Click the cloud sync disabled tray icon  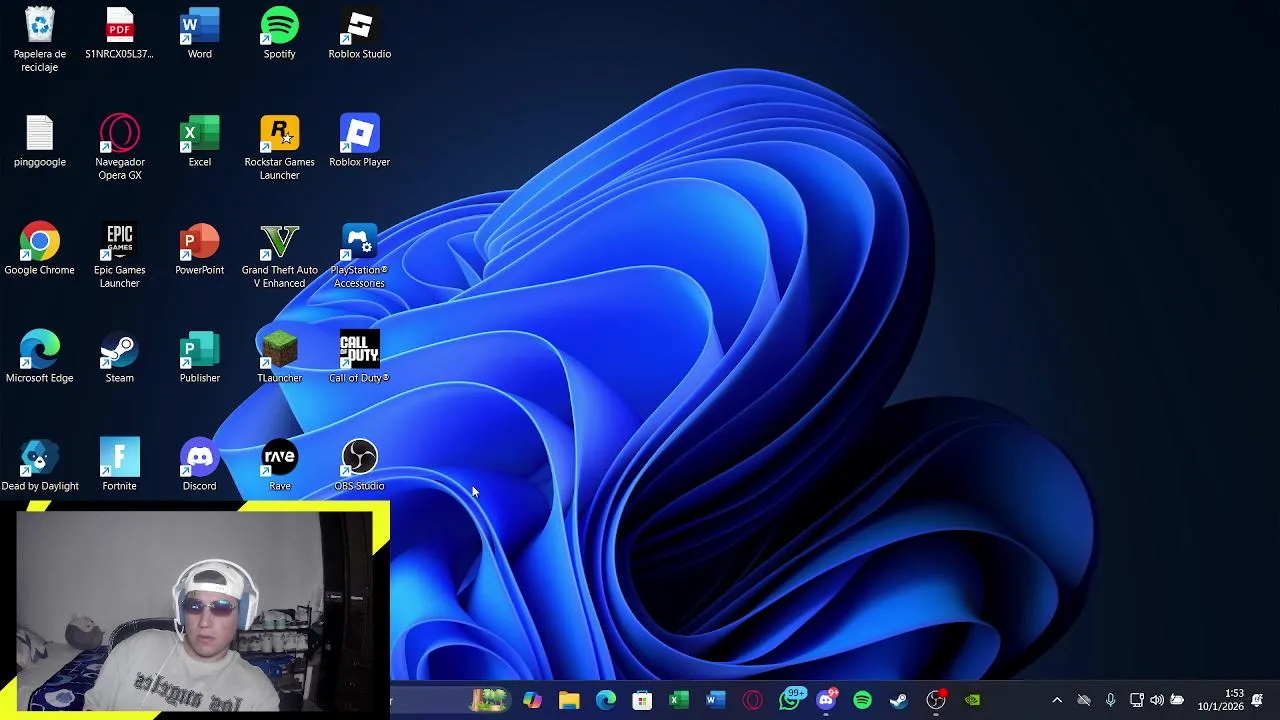[1084, 700]
